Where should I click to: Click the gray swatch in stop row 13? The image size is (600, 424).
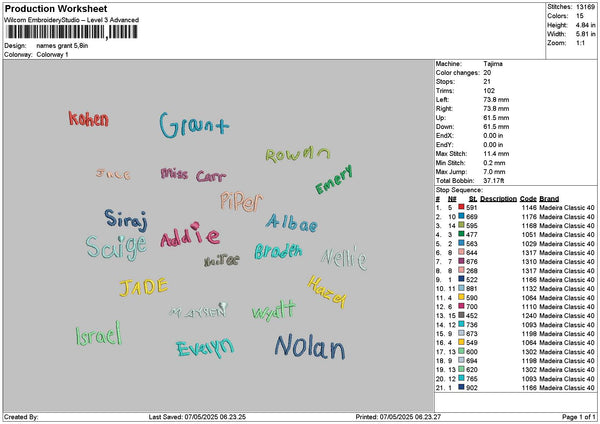pyautogui.click(x=461, y=315)
